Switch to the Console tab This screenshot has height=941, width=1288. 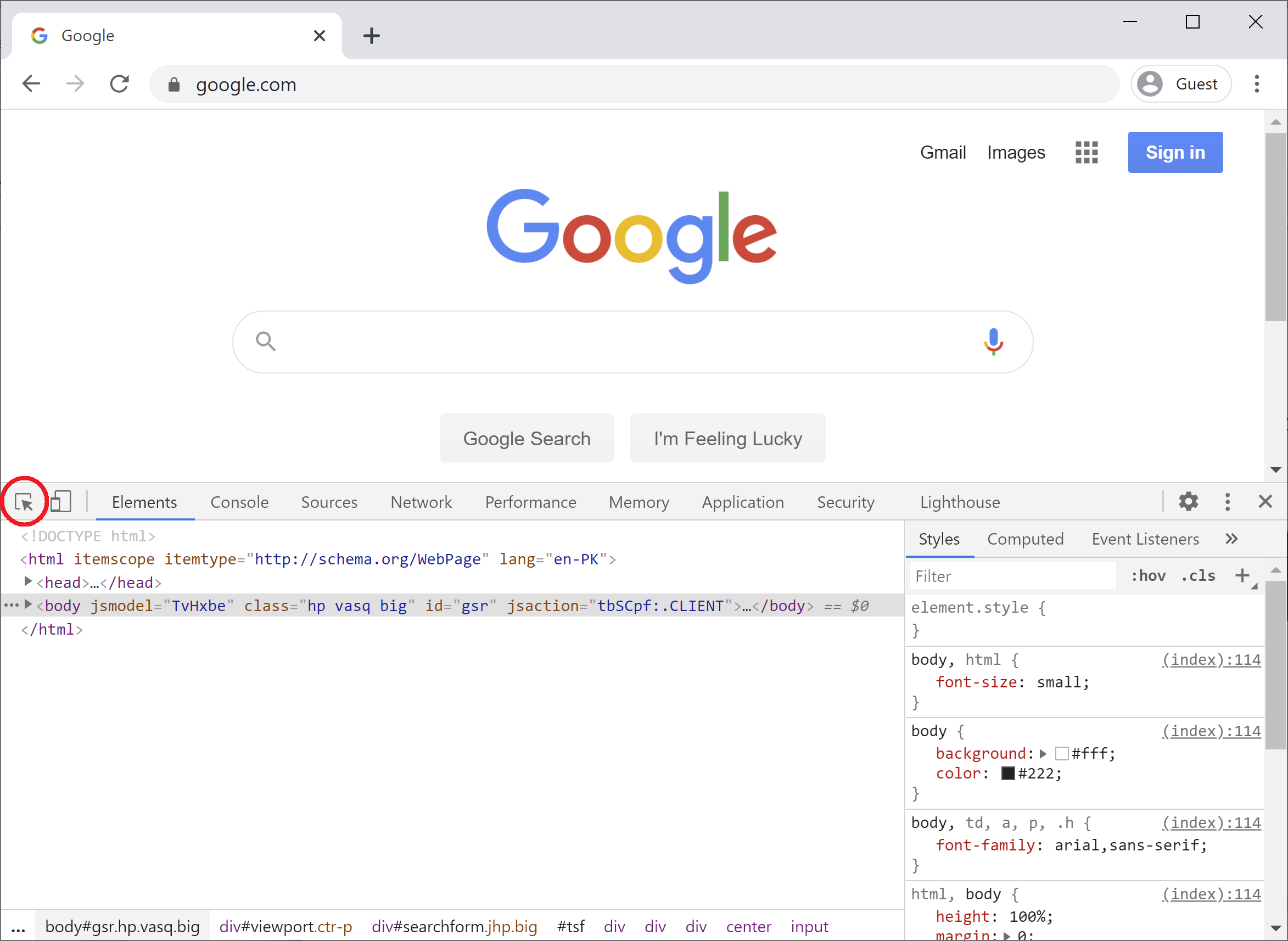click(239, 502)
